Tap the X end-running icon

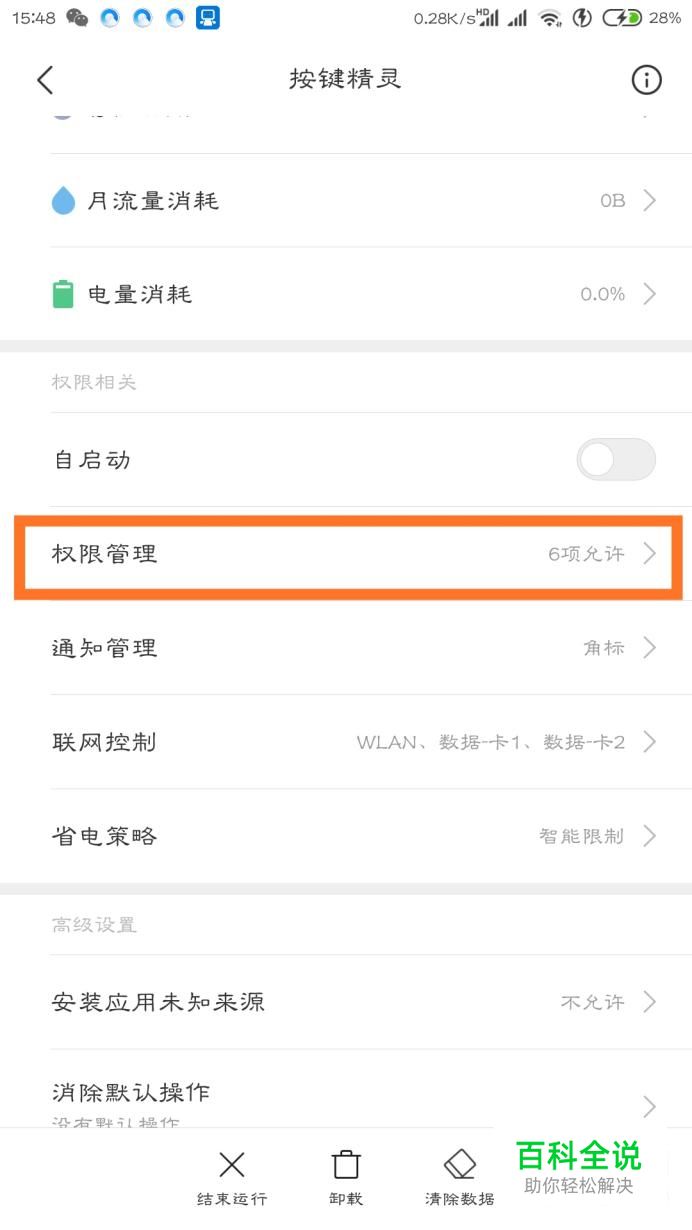pyautogui.click(x=232, y=1164)
